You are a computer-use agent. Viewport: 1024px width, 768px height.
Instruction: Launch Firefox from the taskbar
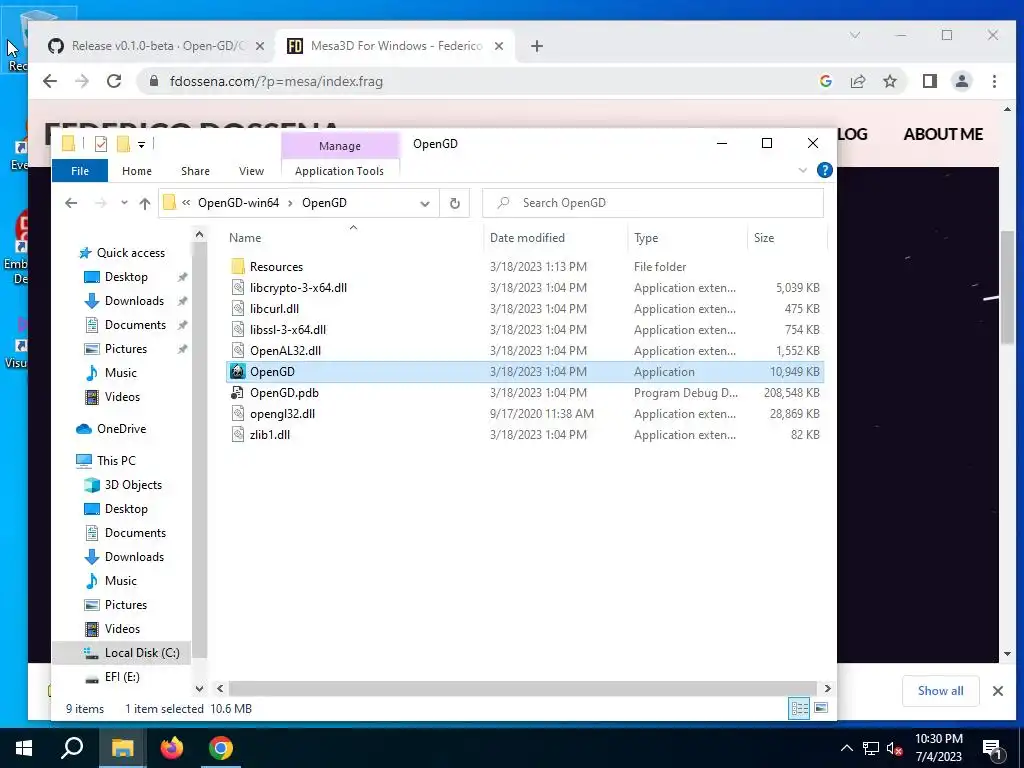point(172,748)
